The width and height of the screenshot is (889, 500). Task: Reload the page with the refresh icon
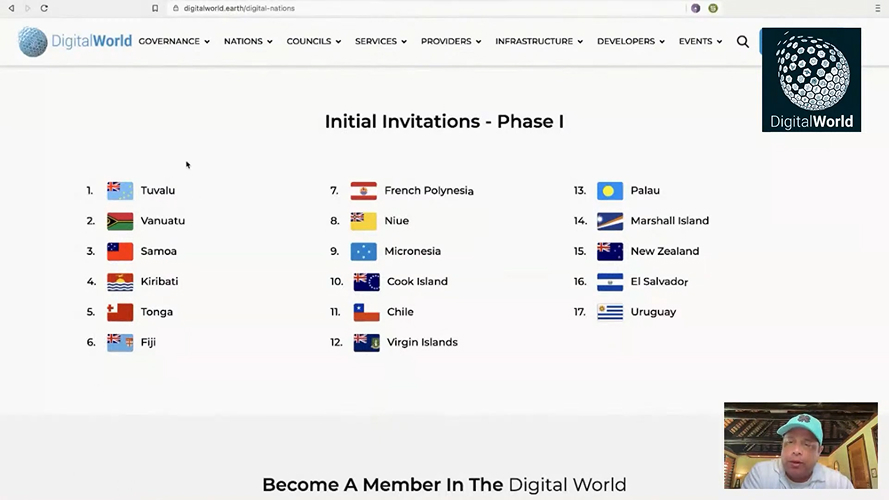(44, 8)
